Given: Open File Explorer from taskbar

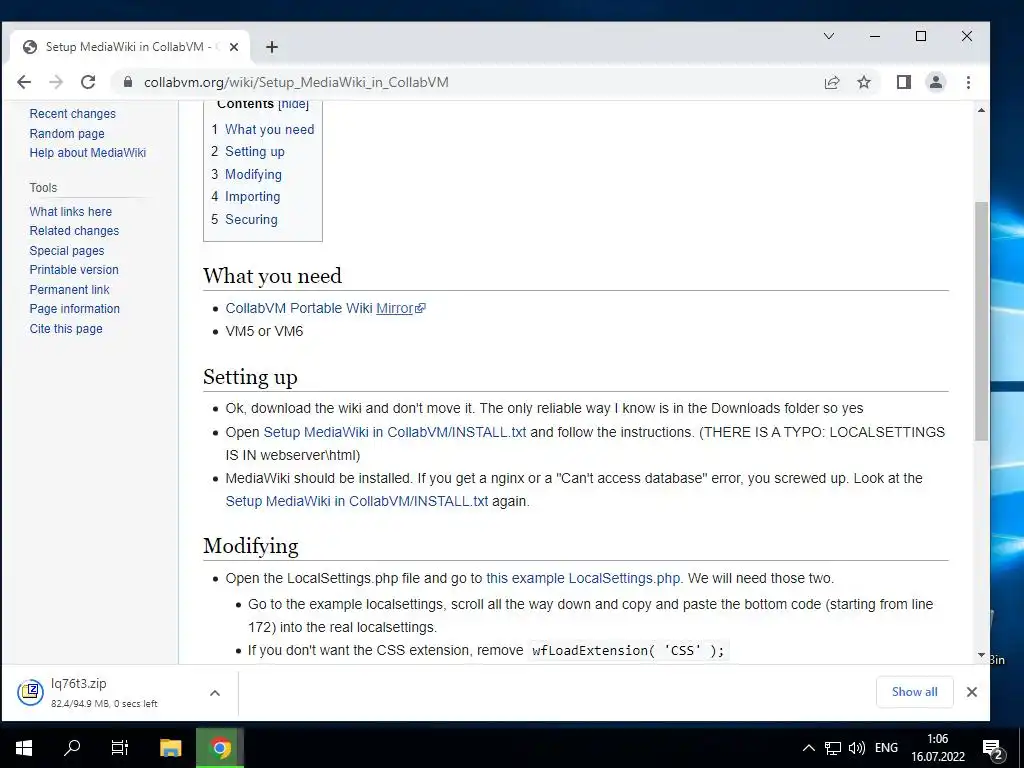Looking at the screenshot, I should pyautogui.click(x=170, y=748).
